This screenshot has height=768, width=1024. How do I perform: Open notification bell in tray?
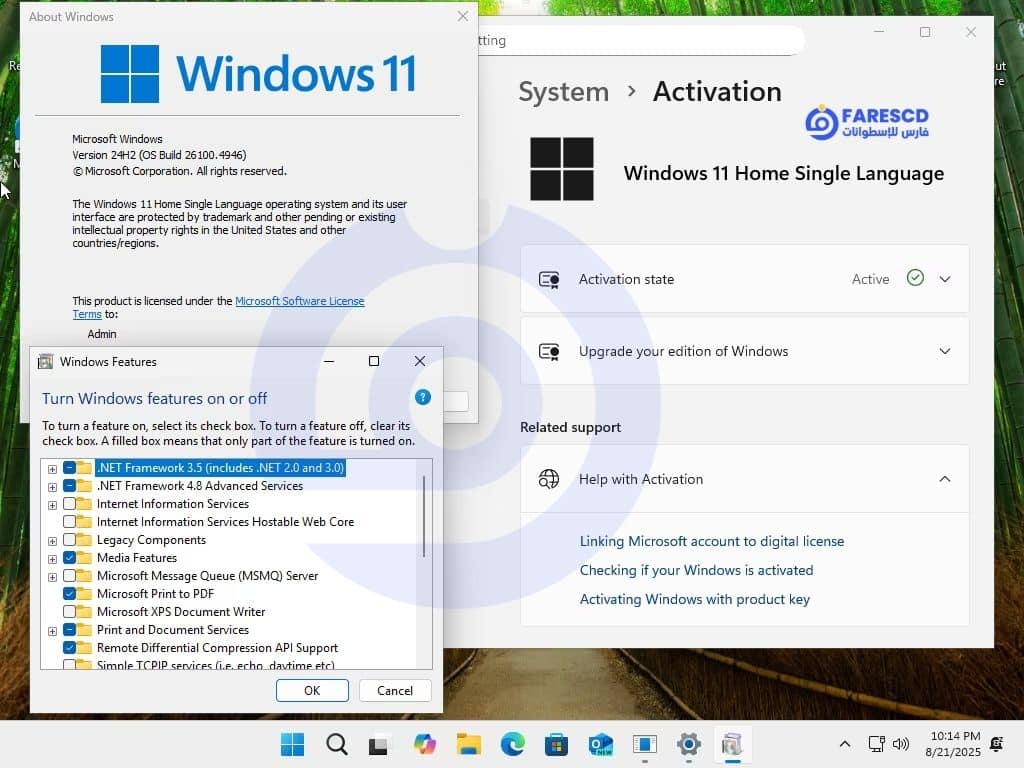(x=997, y=744)
